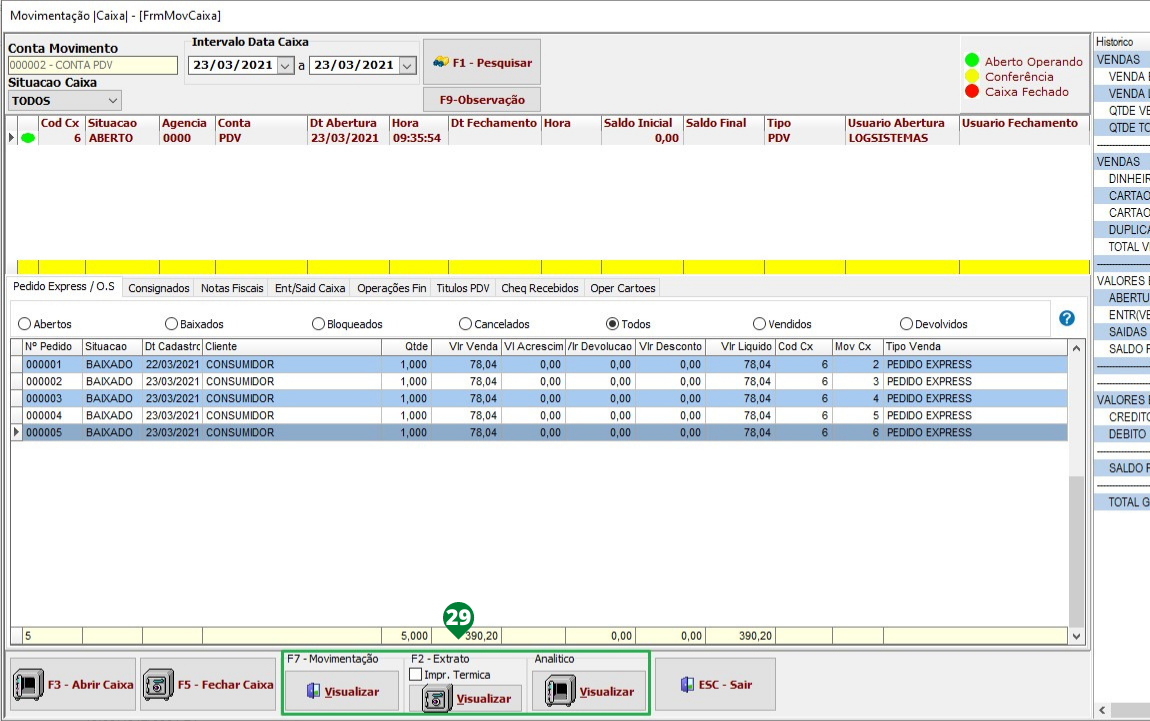Click the DEBITO row in Historico panel
The width and height of the screenshot is (1150, 721).
click(x=1122, y=434)
